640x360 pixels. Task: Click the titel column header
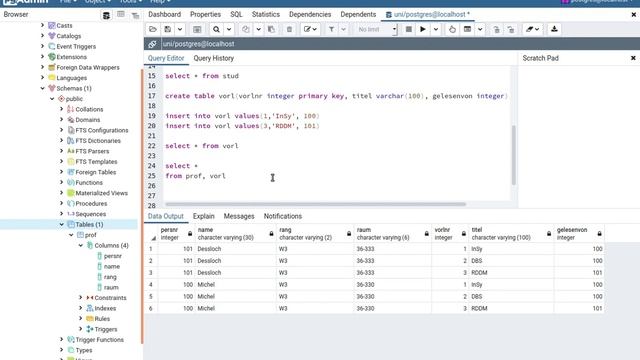510,233
